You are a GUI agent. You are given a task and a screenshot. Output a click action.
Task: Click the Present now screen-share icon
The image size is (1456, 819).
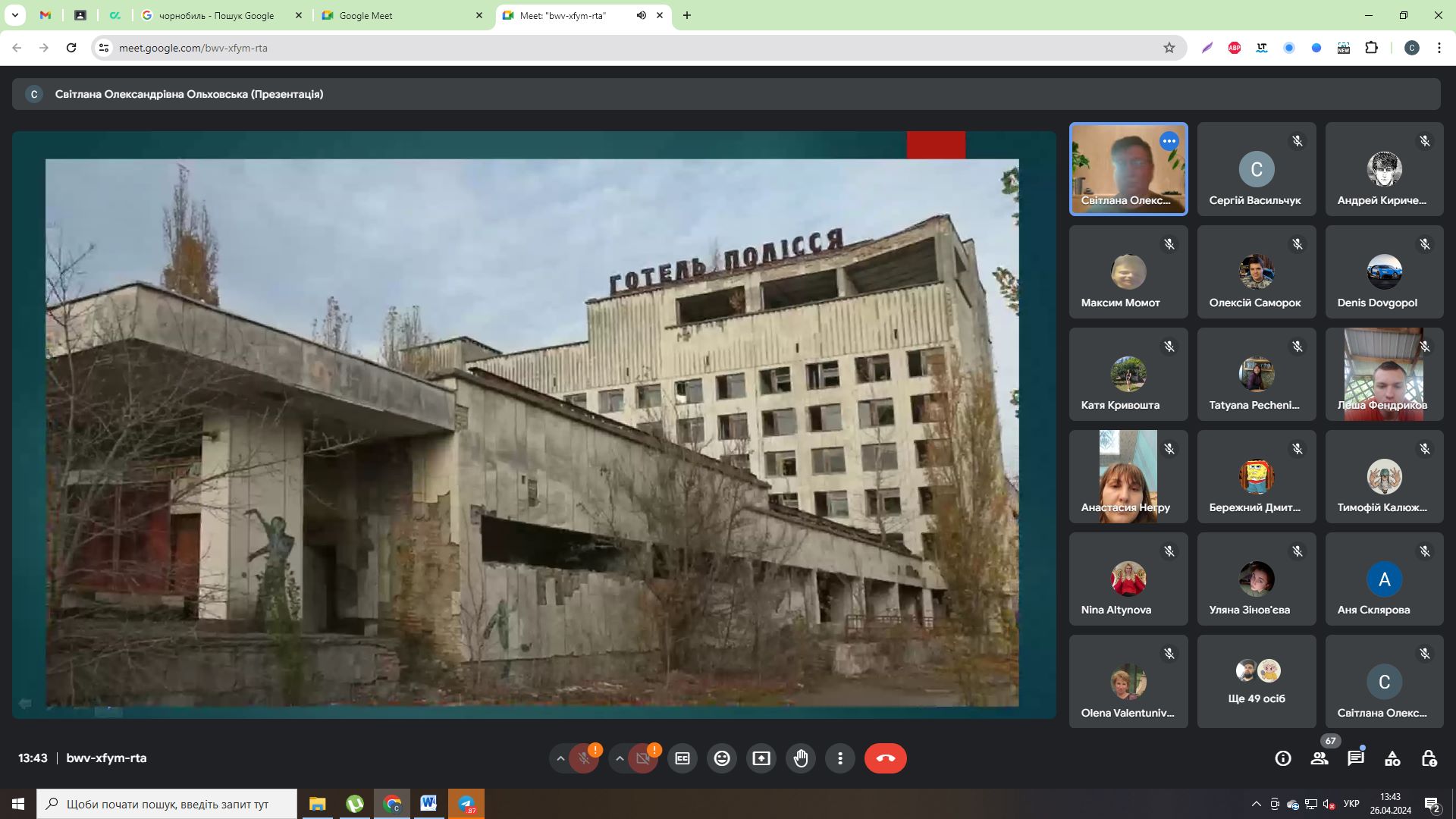[761, 758]
